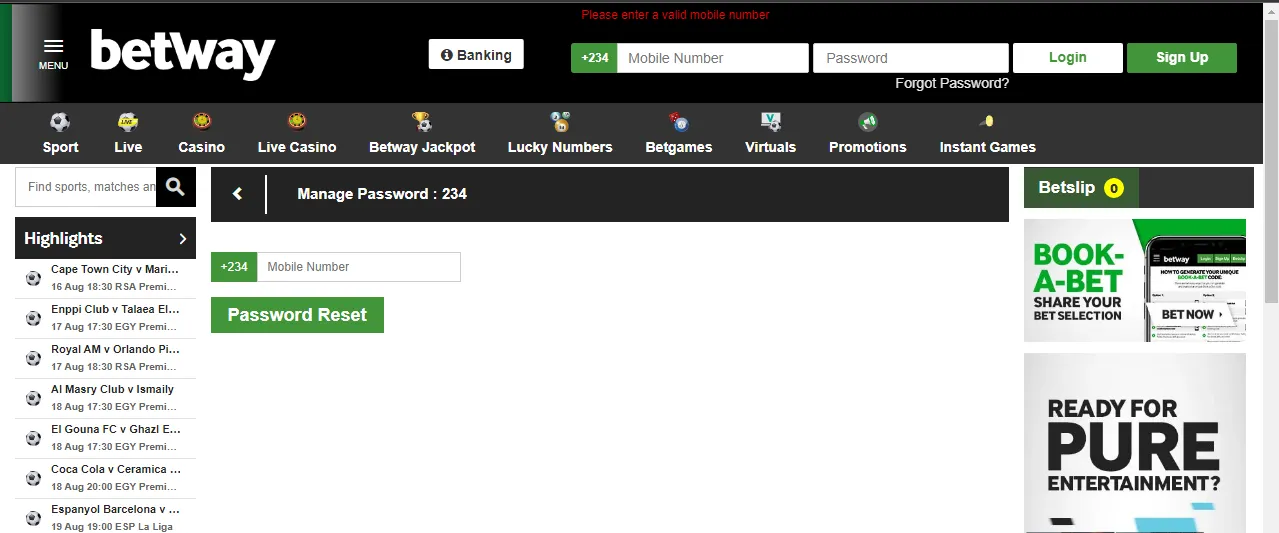Viewport: 1279px width, 533px height.
Task: Open the Sport menu label
Action: coord(60,147)
